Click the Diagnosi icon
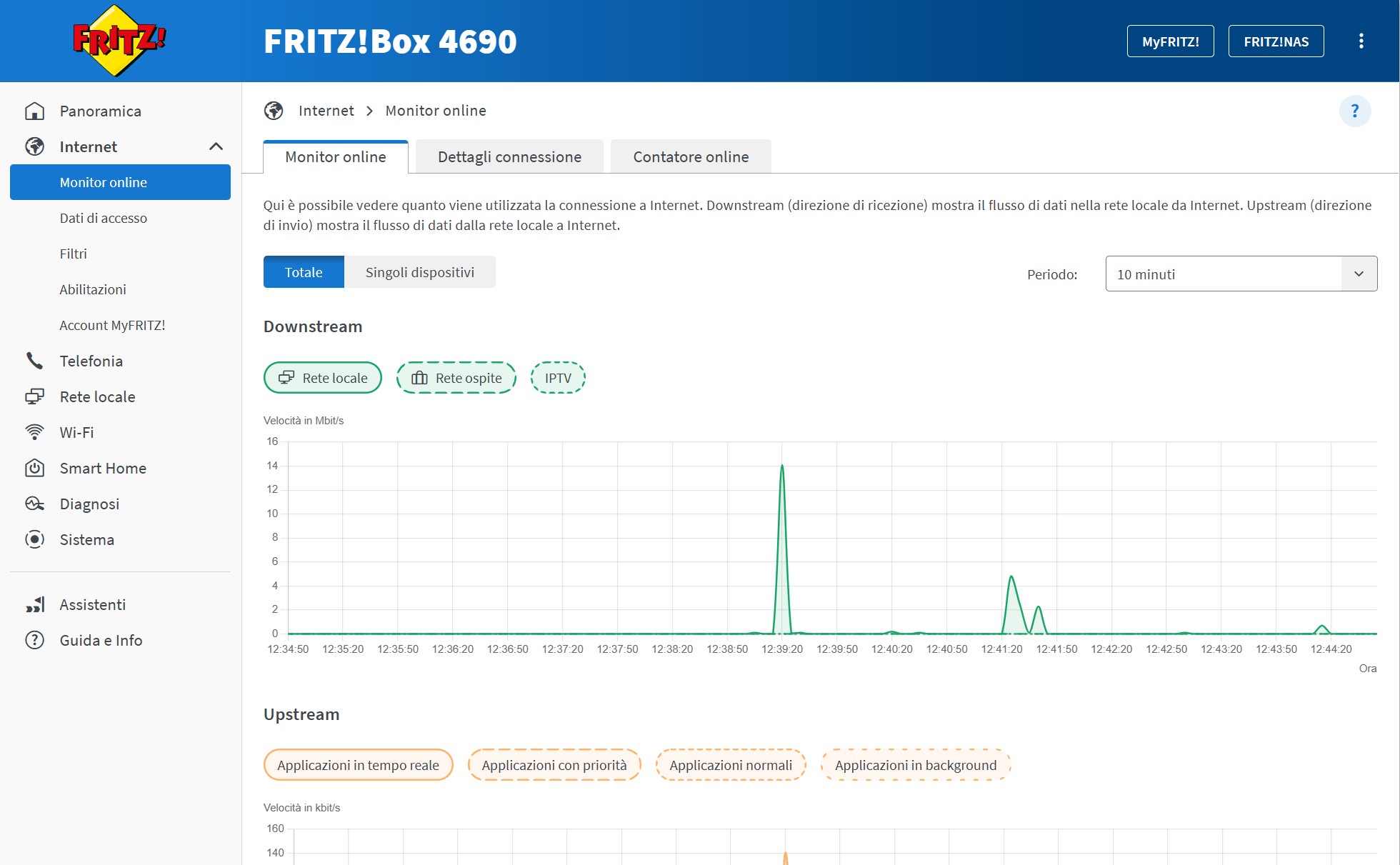1400x865 pixels. (x=34, y=504)
